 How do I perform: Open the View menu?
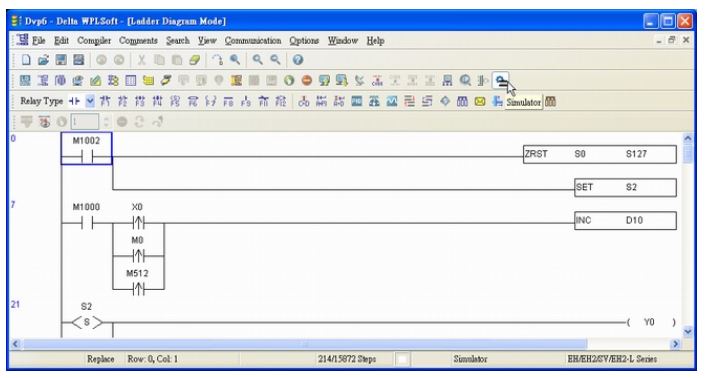[207, 41]
